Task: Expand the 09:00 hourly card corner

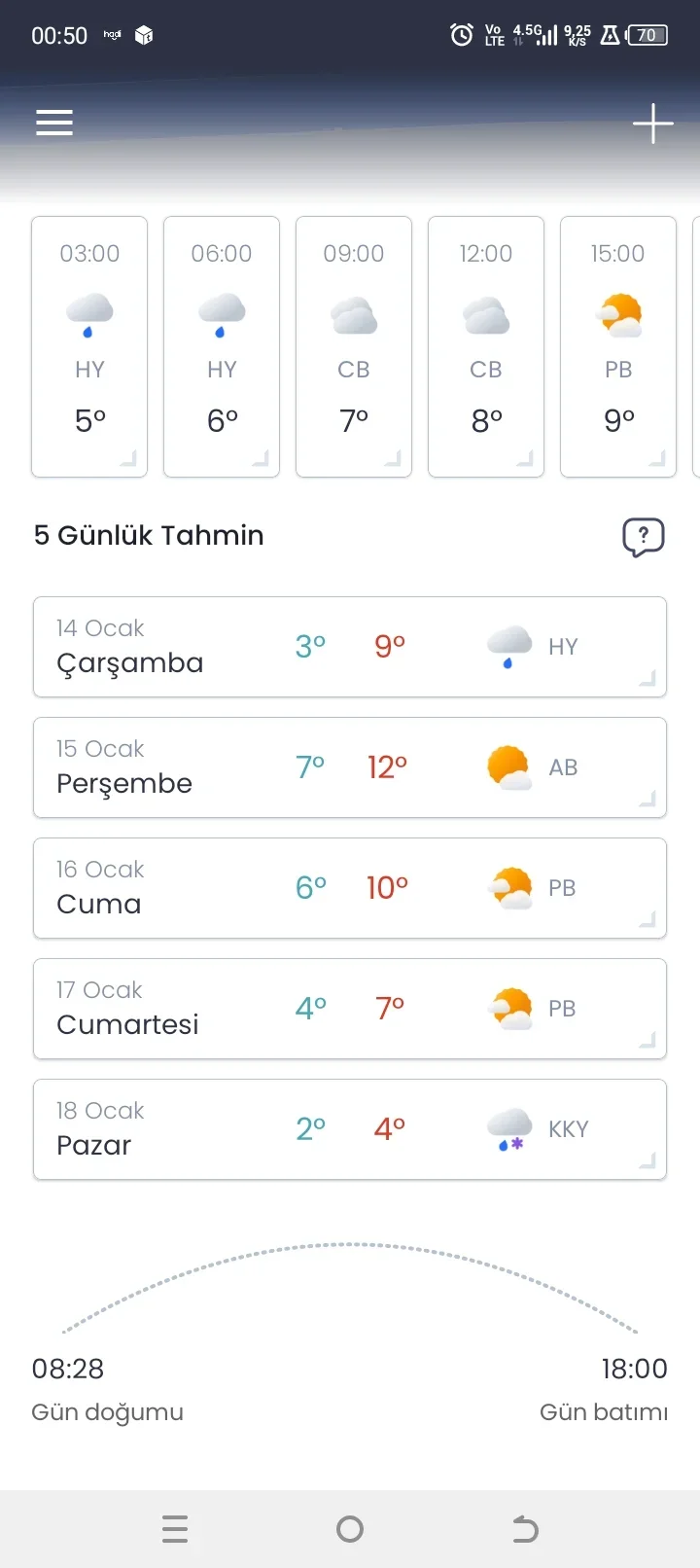Action: click(x=393, y=459)
